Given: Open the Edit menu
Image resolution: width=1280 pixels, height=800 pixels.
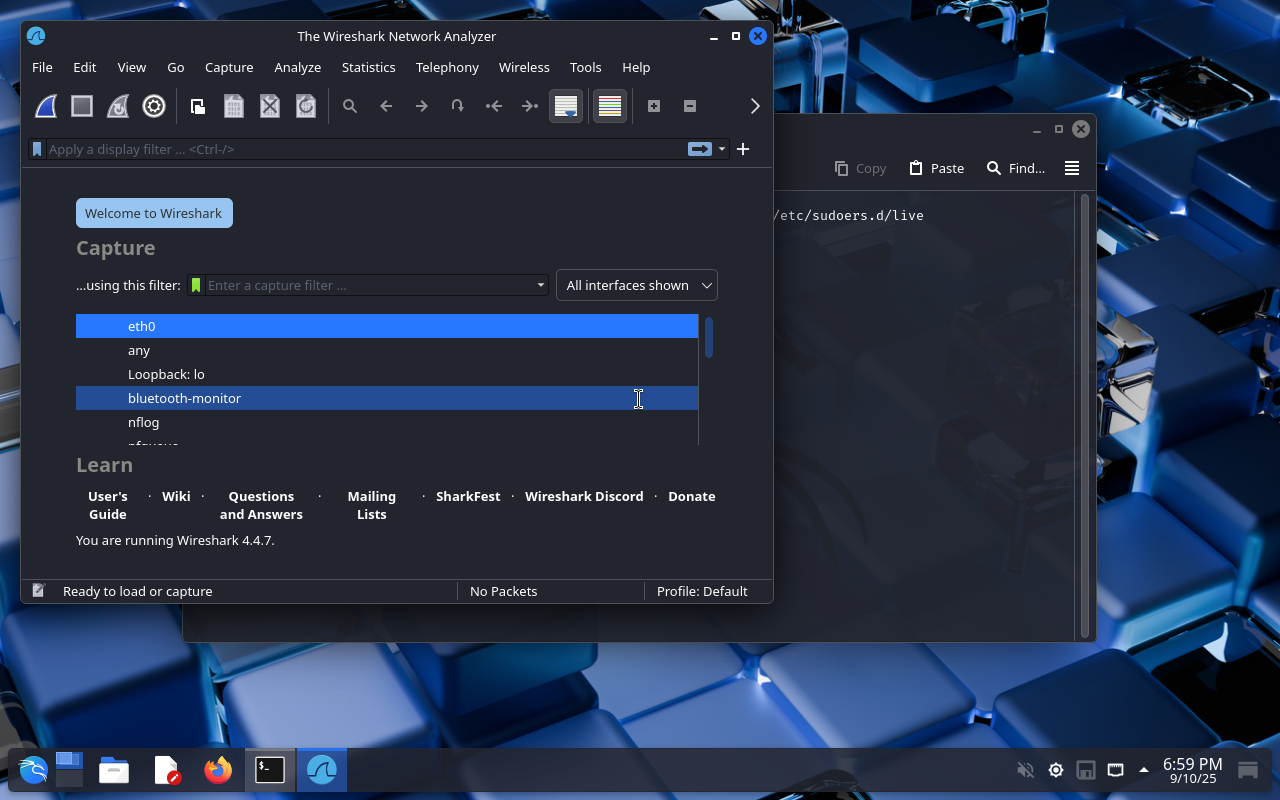Looking at the screenshot, I should click(85, 67).
